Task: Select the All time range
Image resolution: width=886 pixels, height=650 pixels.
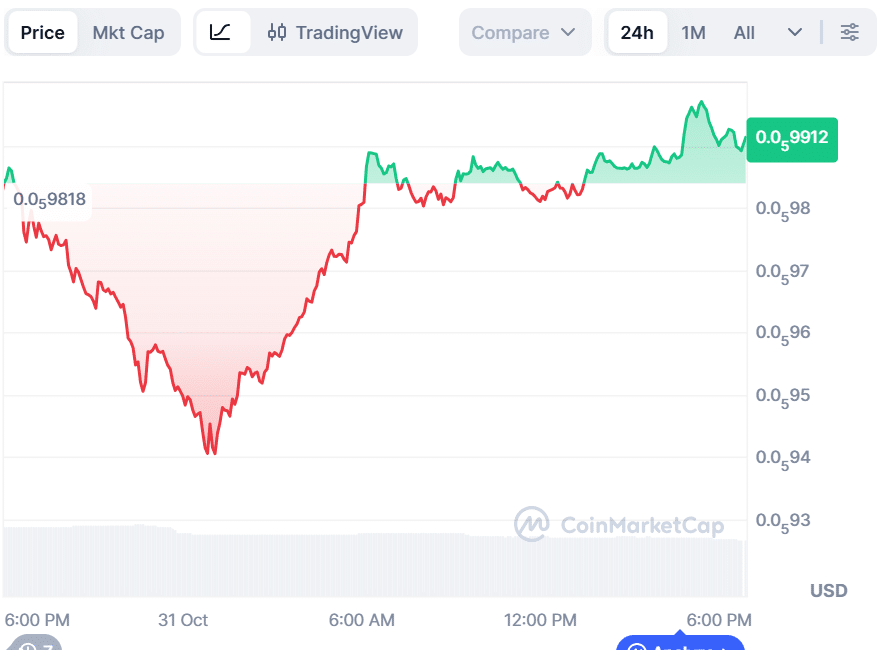Action: pyautogui.click(x=744, y=33)
